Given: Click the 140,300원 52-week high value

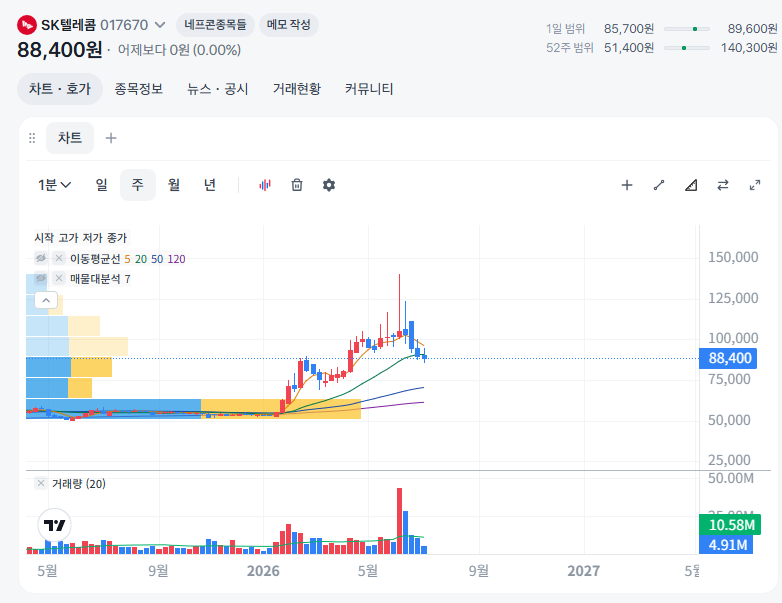Looking at the screenshot, I should coord(749,48).
